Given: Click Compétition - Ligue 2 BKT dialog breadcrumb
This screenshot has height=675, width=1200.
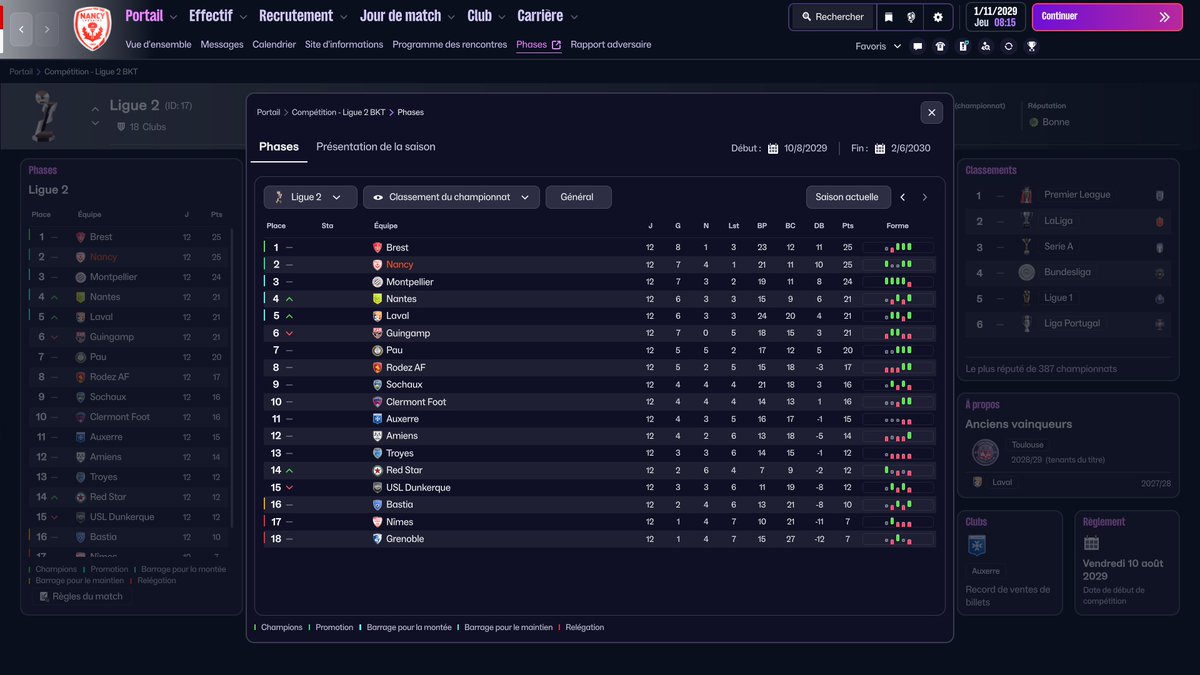Looking at the screenshot, I should pyautogui.click(x=338, y=113).
